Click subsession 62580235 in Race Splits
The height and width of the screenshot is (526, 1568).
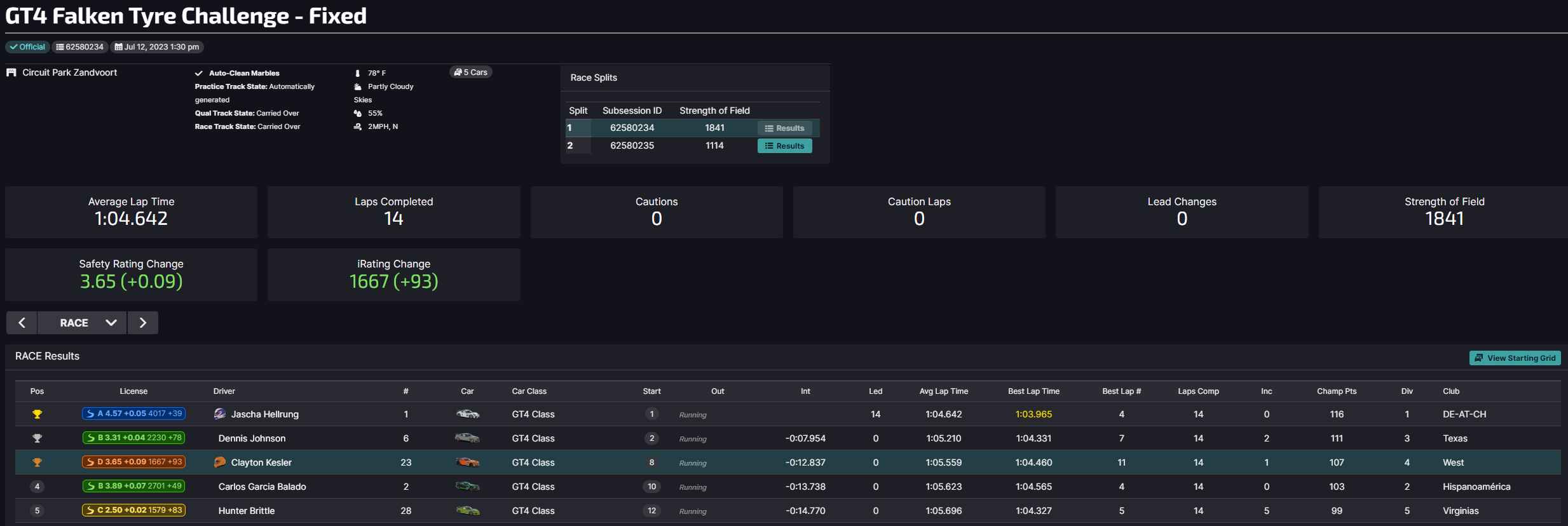click(x=632, y=145)
